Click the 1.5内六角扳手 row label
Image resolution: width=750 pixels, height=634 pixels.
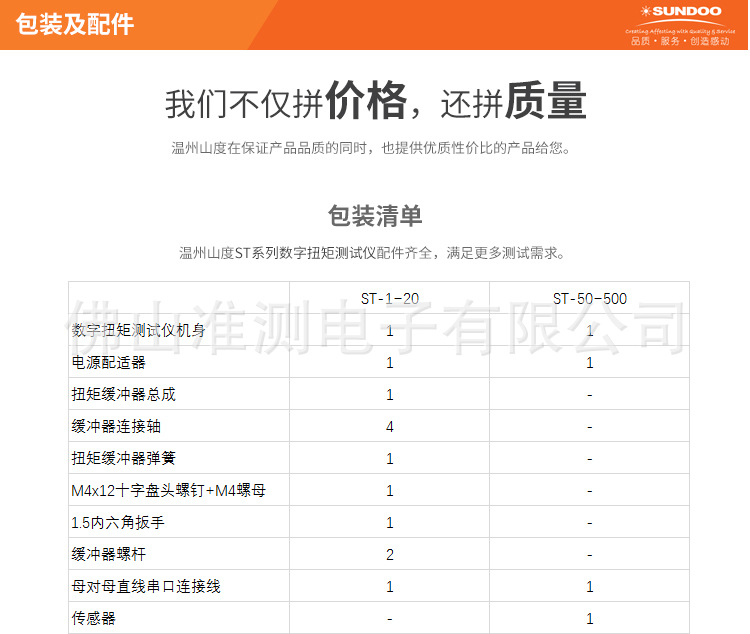coord(118,523)
